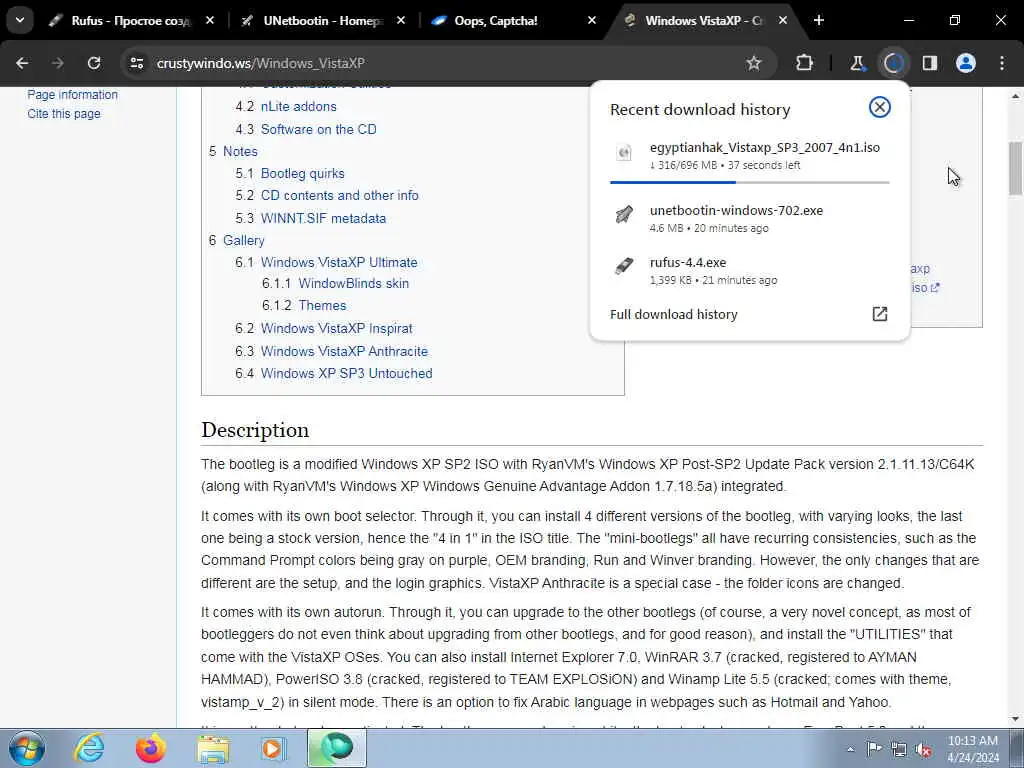Select the Windows VistaXP tab
The width and height of the screenshot is (1024, 768).
click(705, 21)
